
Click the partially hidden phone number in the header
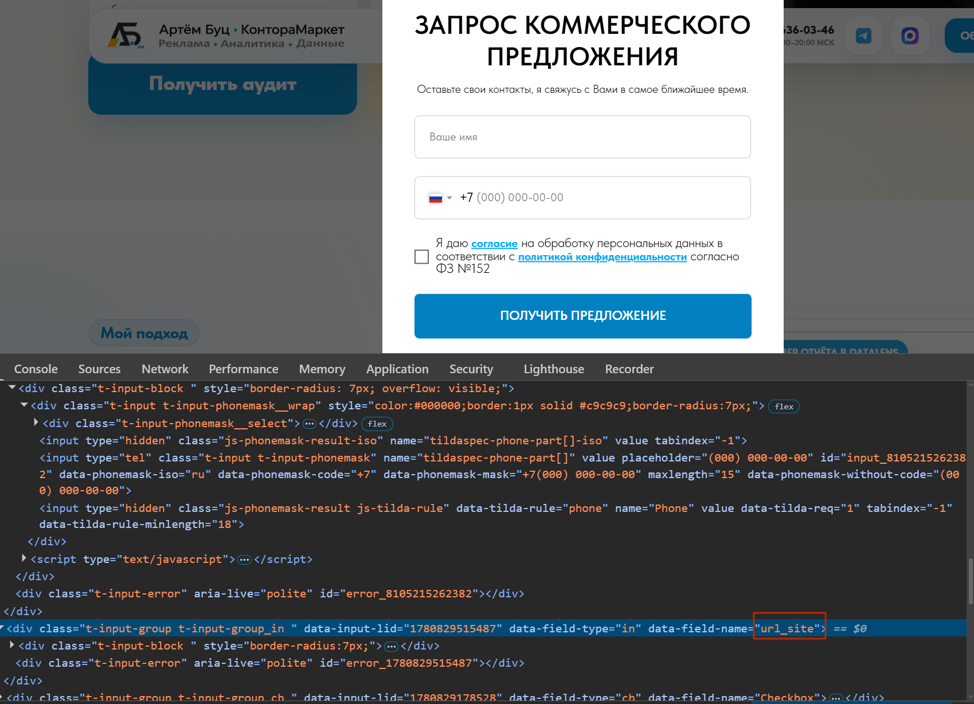coord(809,30)
